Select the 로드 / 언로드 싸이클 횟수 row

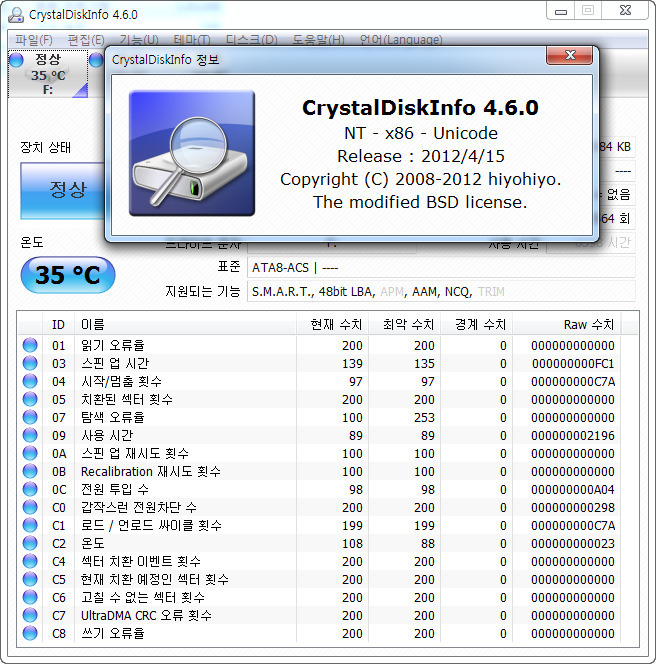[x=320, y=525]
